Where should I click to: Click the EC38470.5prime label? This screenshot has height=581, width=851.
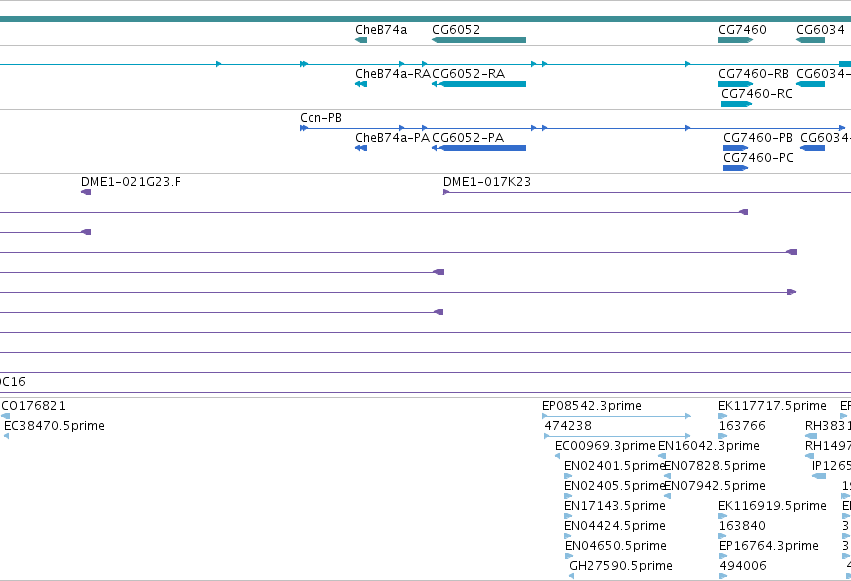[54, 426]
